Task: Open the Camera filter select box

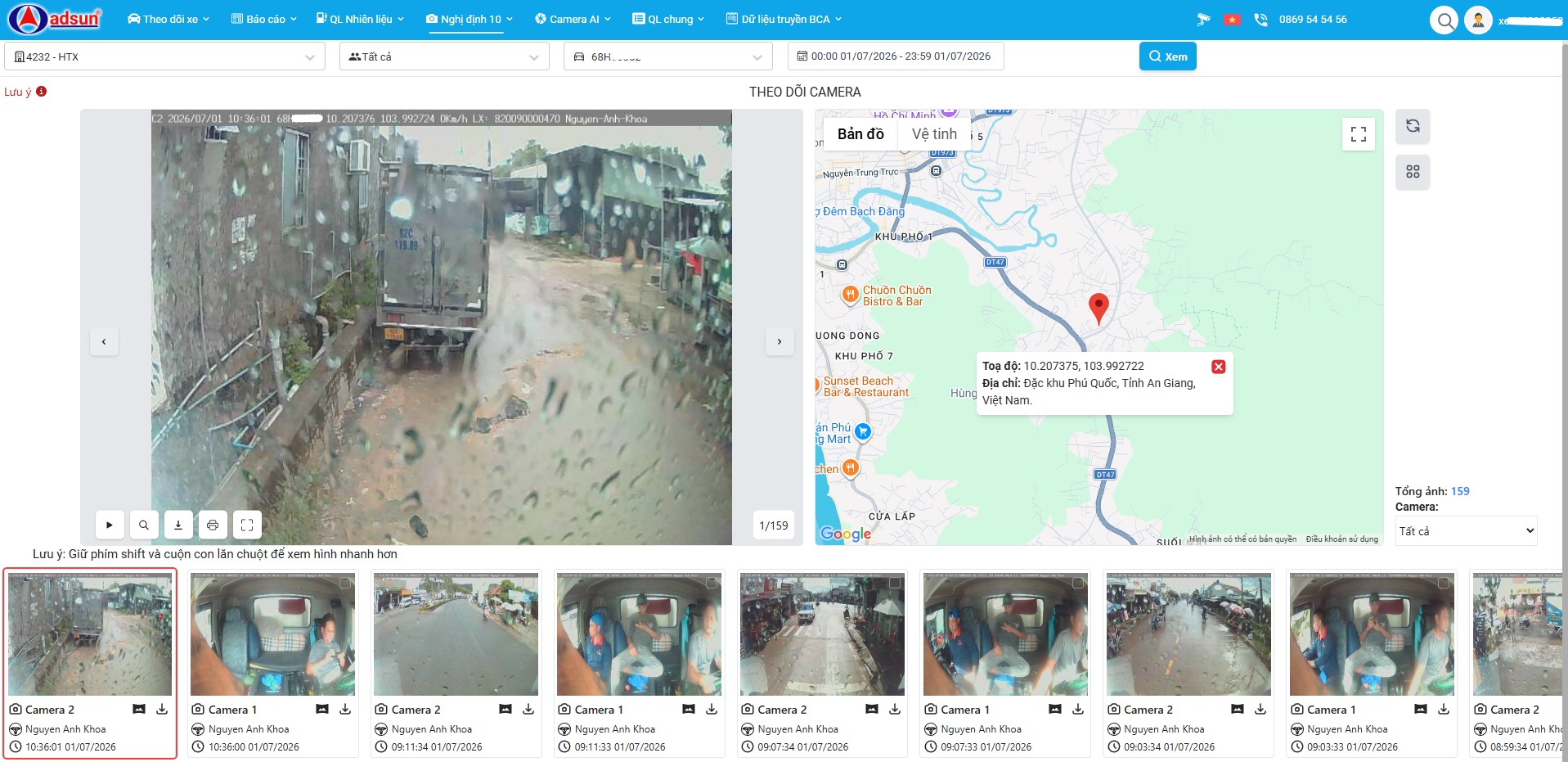Action: (1466, 531)
